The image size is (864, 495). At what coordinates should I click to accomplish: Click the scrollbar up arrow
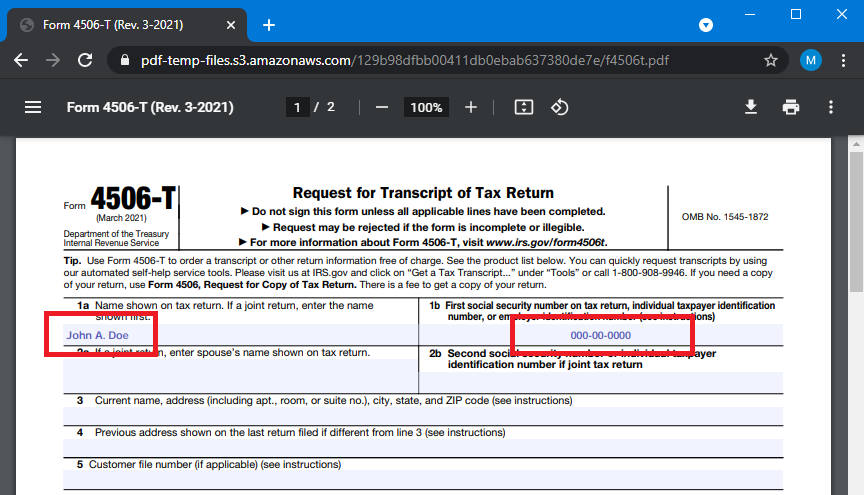point(856,144)
